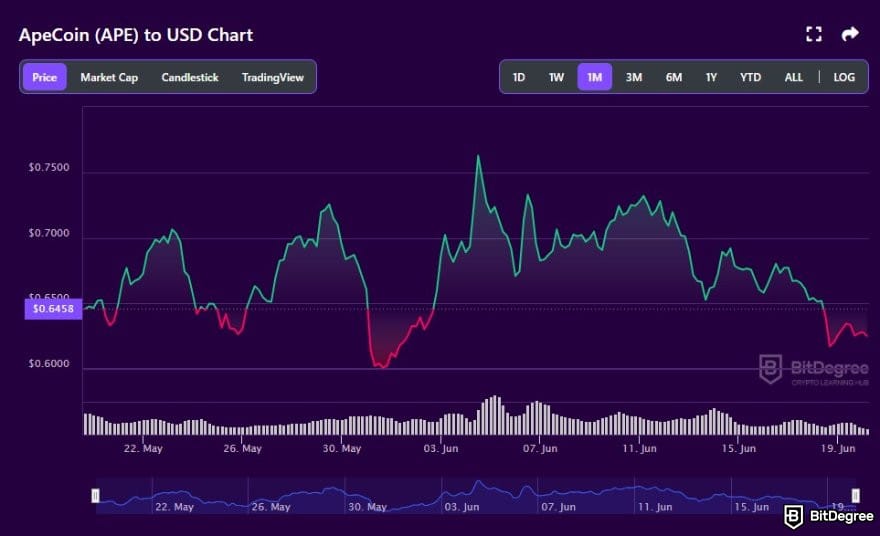The image size is (880, 536).
Task: Click the 22. May date label on the main x-axis
Action: click(x=143, y=448)
